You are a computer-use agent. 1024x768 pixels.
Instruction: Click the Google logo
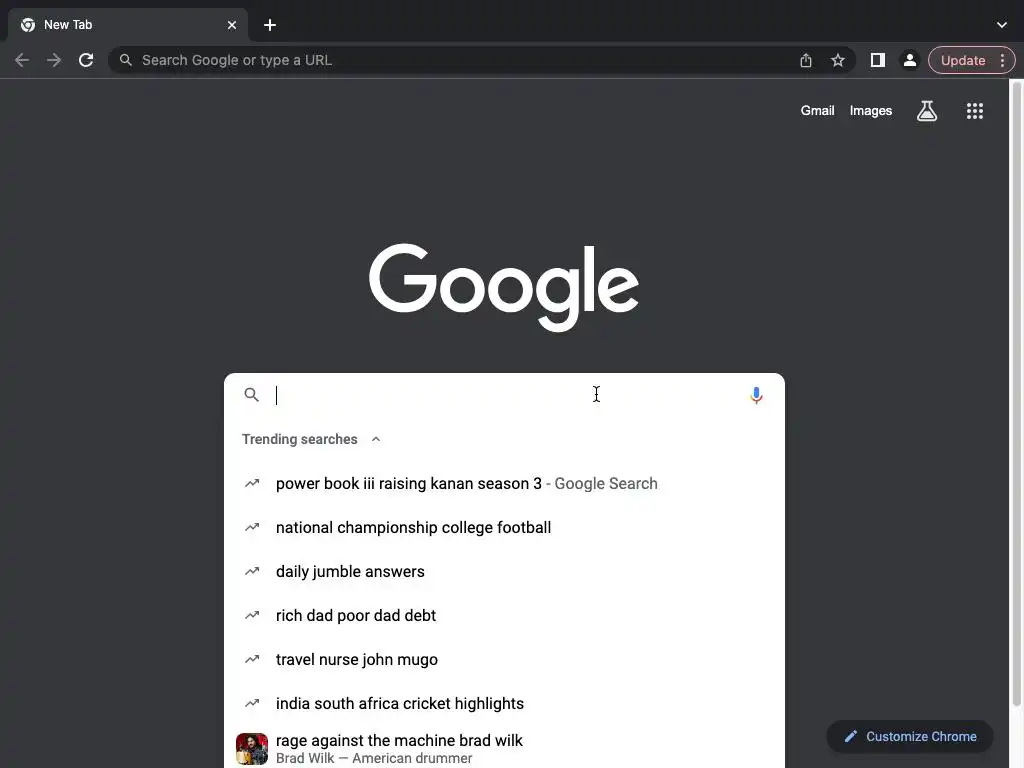(504, 287)
